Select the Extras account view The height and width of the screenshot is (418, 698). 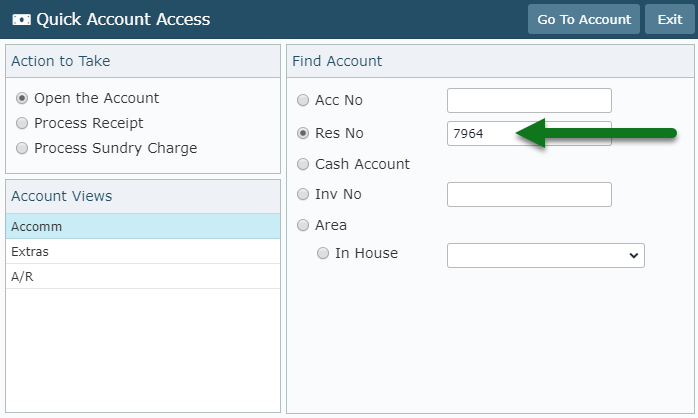(x=143, y=252)
